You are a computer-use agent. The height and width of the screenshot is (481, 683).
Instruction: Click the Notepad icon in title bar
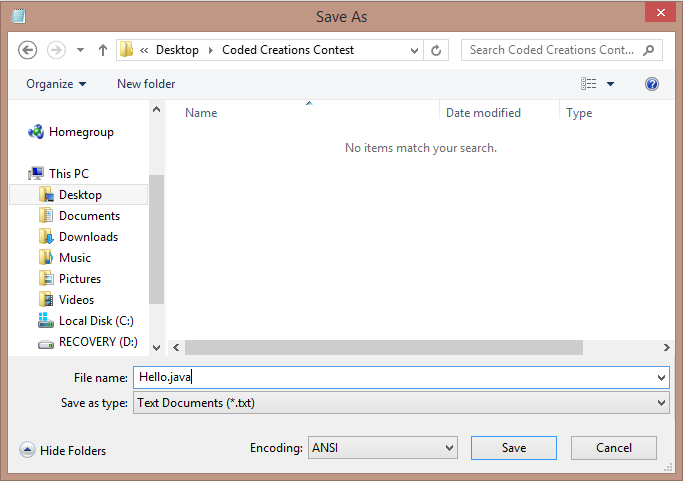tap(18, 16)
